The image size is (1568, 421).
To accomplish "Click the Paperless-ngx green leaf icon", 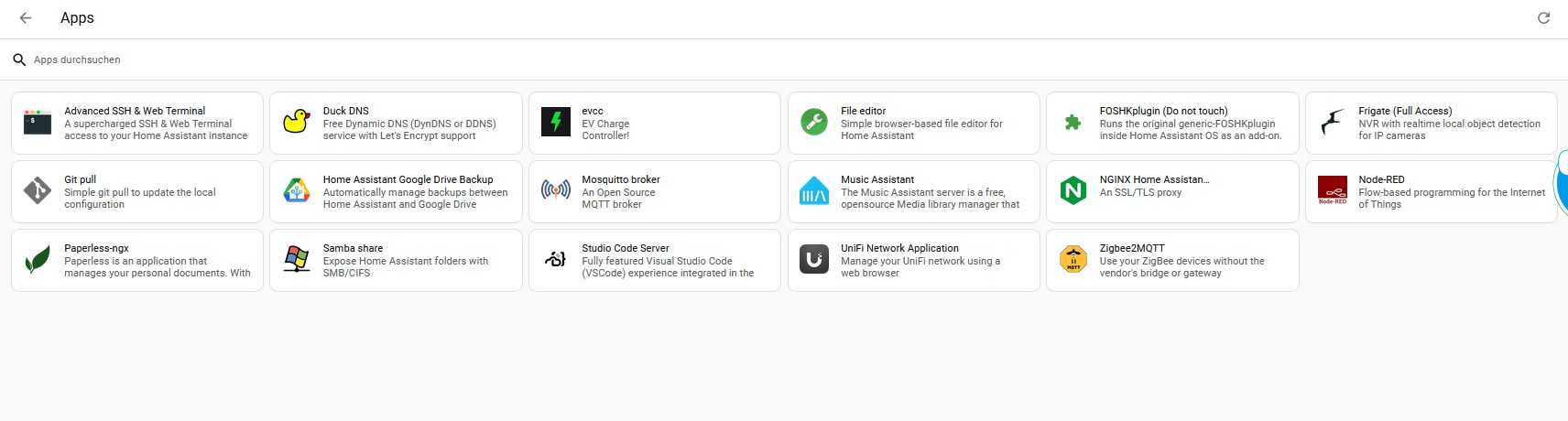I will click(x=38, y=259).
